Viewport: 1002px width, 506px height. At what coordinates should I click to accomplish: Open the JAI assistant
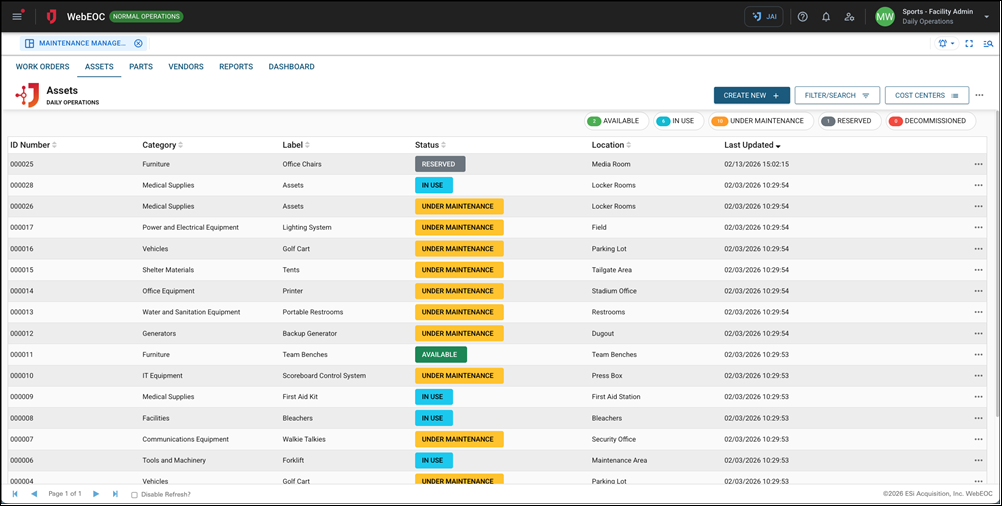coord(764,17)
